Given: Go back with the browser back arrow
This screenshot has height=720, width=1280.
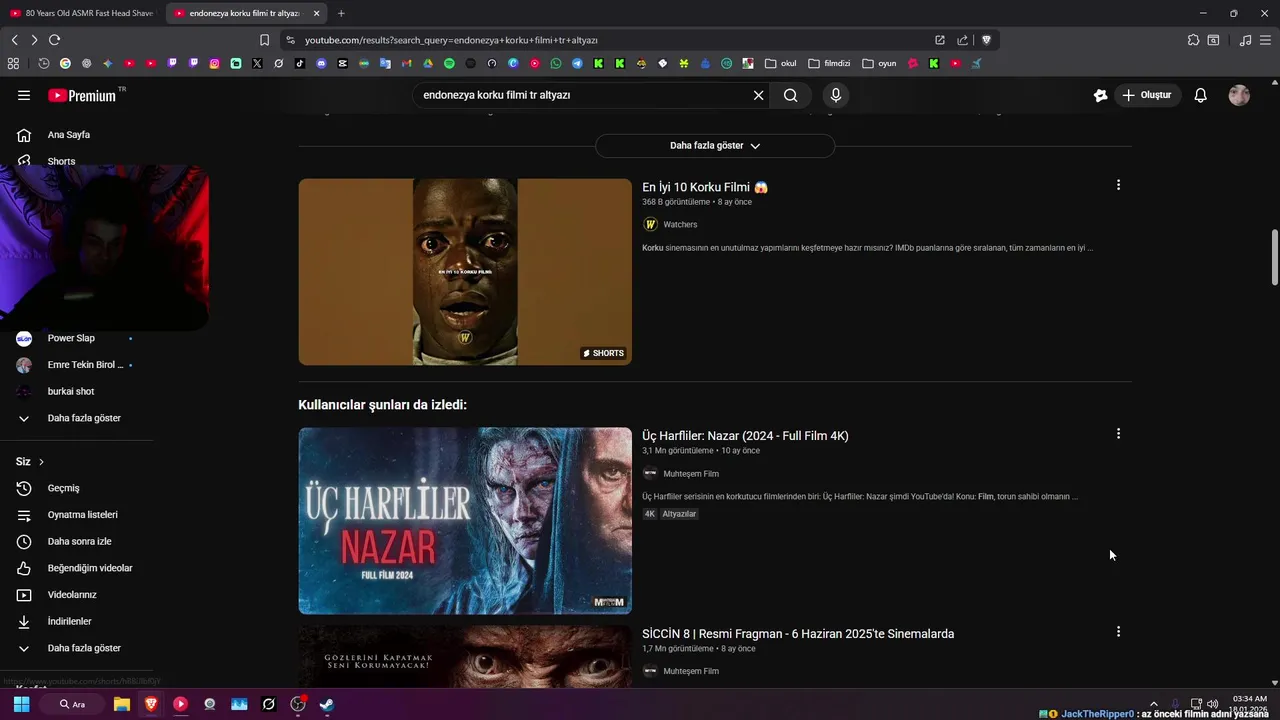Looking at the screenshot, I should point(14,40).
